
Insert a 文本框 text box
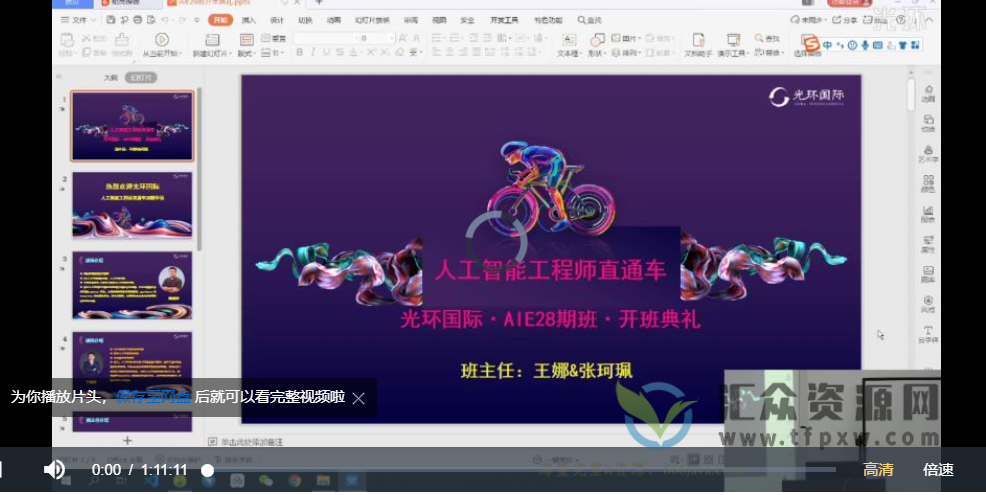pyautogui.click(x=568, y=44)
